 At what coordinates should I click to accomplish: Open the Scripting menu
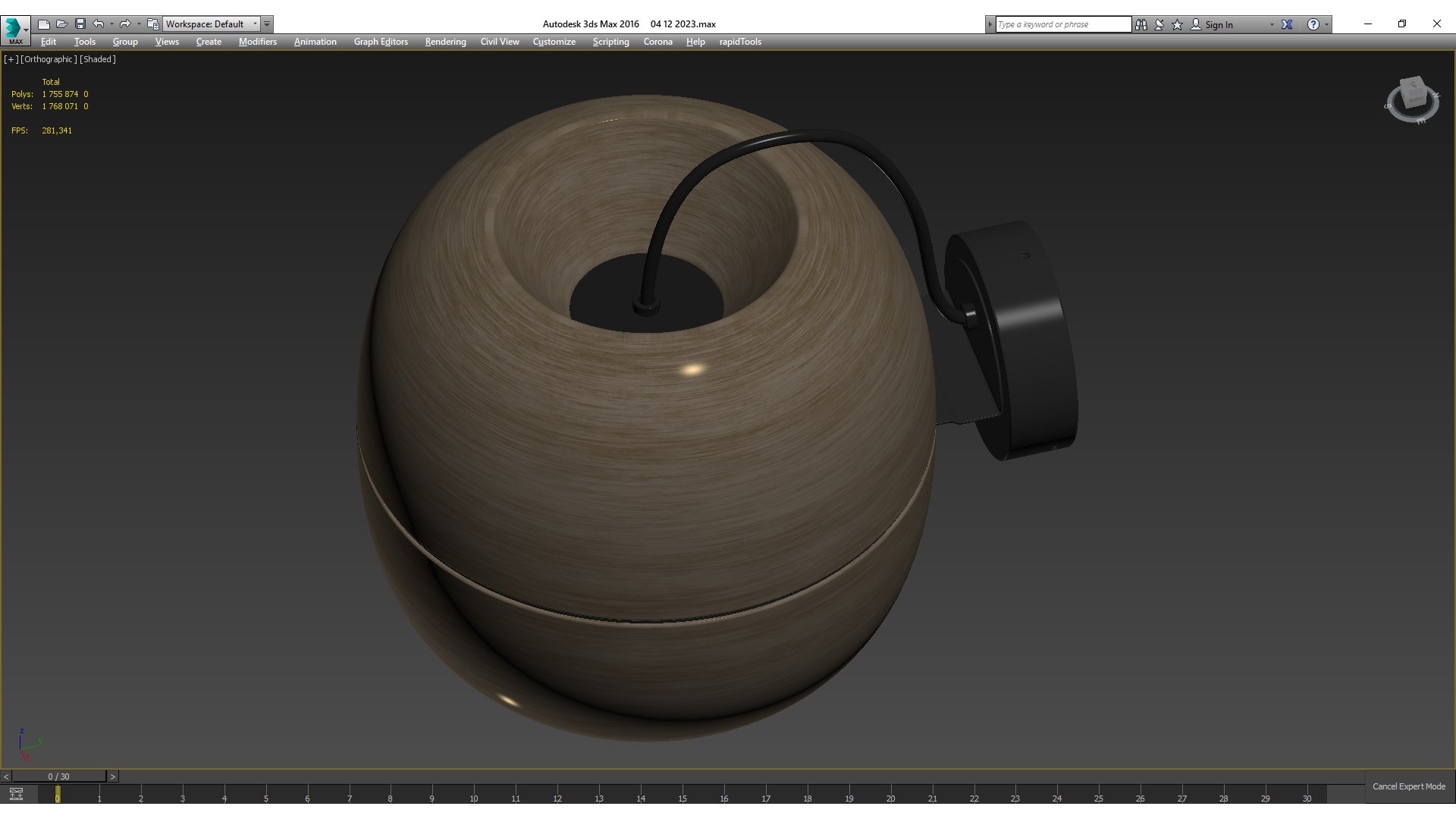click(x=610, y=42)
